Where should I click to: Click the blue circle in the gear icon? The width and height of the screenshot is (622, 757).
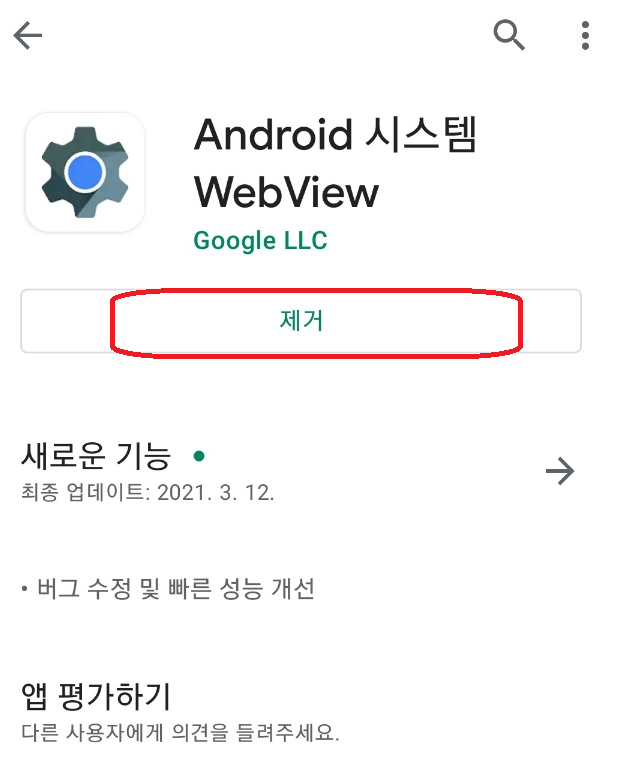[x=85, y=171]
